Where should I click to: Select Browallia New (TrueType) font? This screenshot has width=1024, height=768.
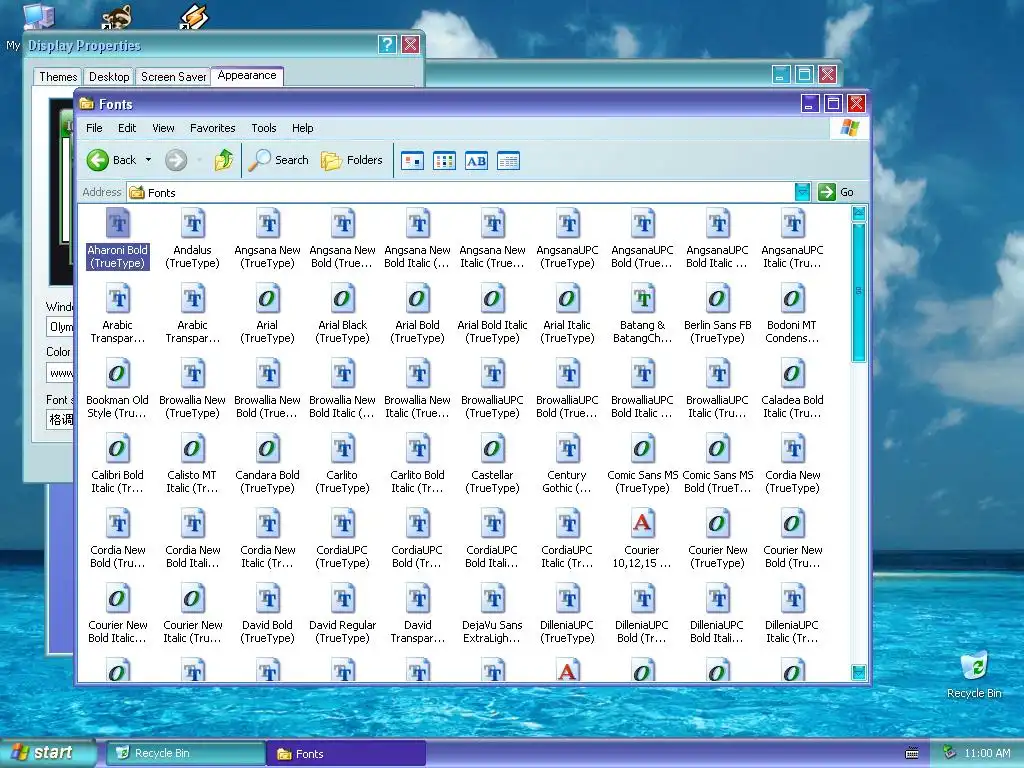coord(193,389)
